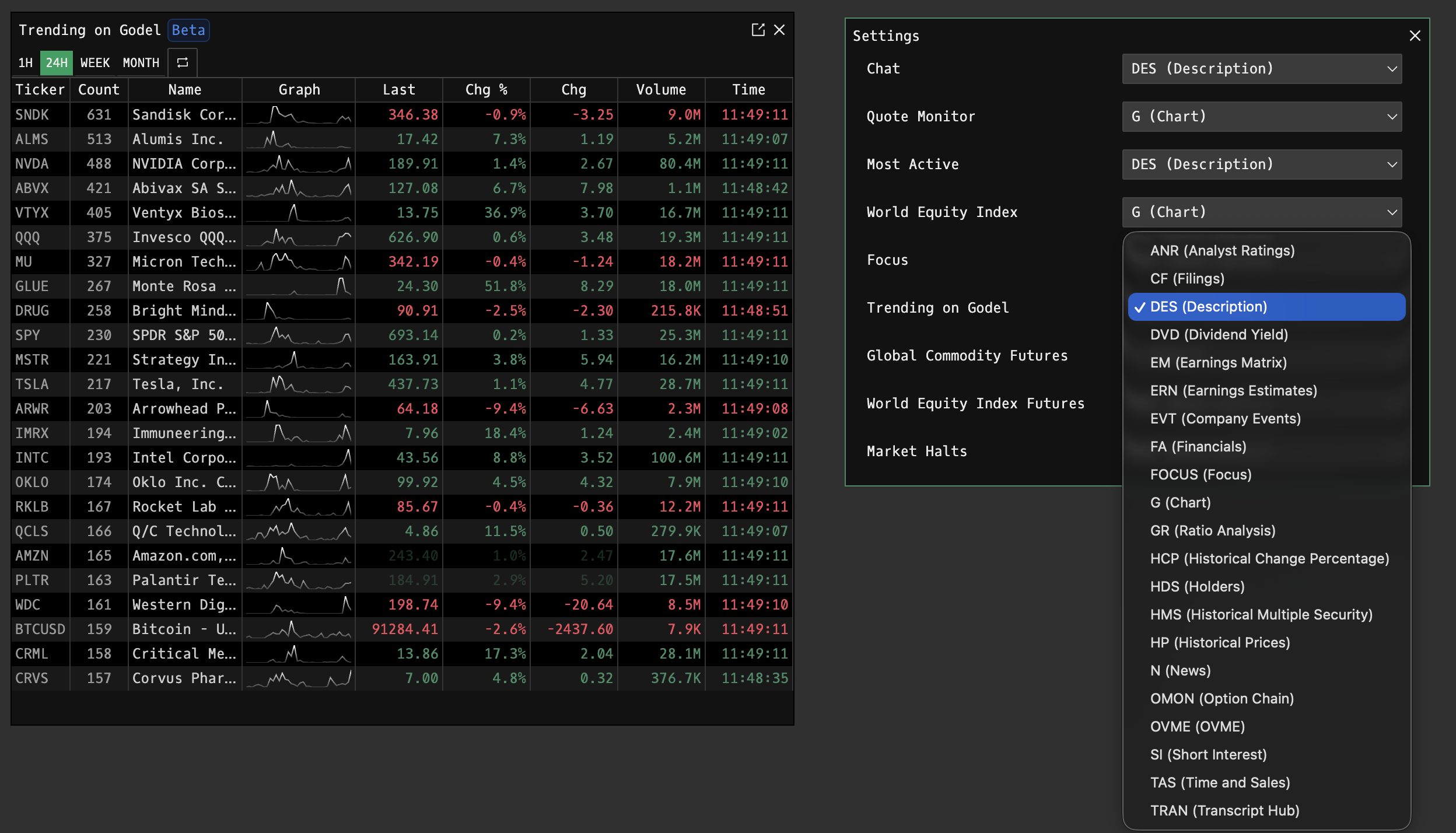Image resolution: width=1456 pixels, height=833 pixels.
Task: Open BTCUSD sparkline graph
Action: coord(299,629)
